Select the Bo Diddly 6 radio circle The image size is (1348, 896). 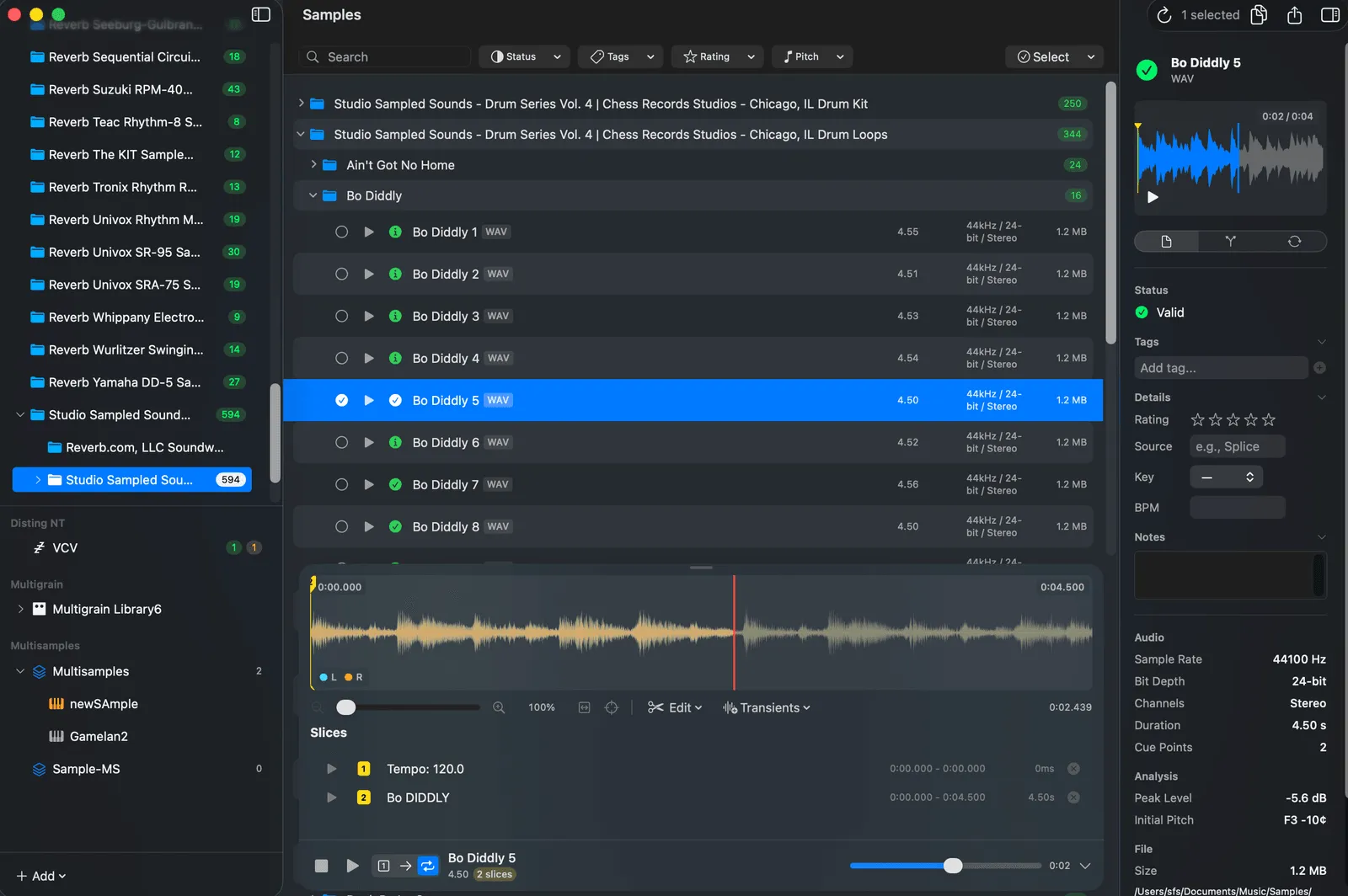click(x=341, y=442)
